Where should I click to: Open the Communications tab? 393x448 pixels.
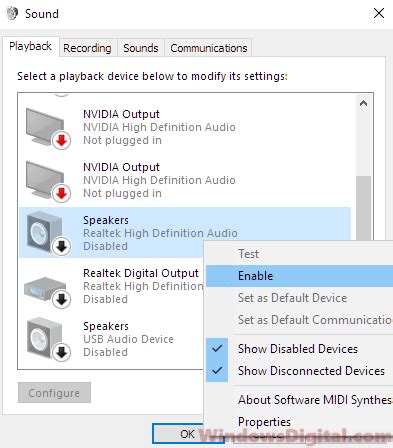(x=209, y=48)
